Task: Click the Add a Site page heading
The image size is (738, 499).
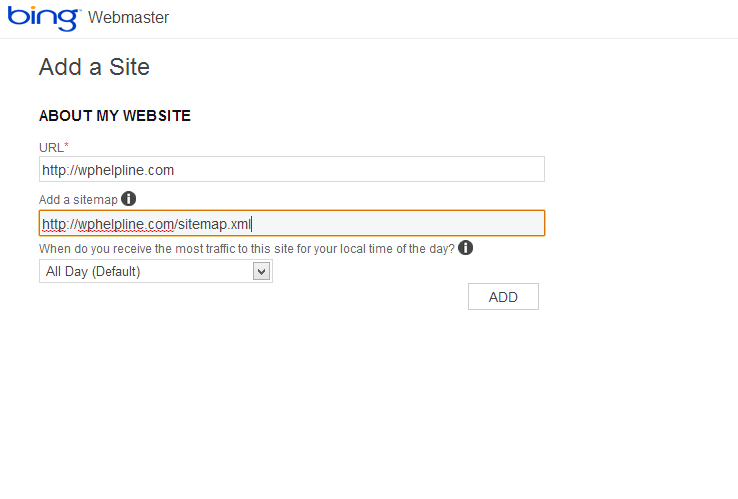Action: point(94,67)
